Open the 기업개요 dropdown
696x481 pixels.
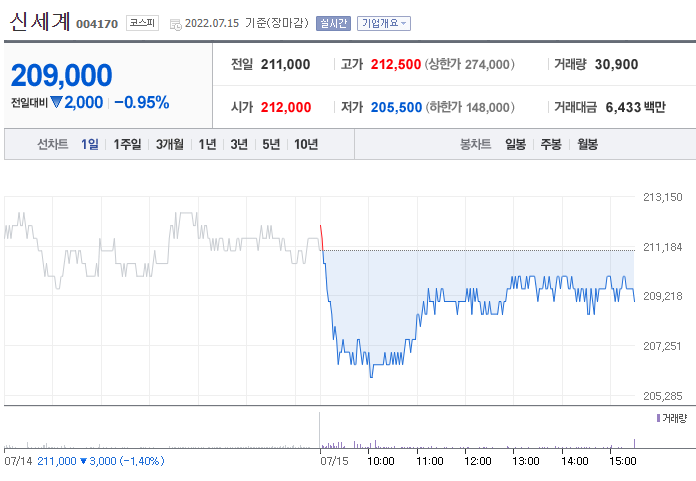[x=384, y=24]
